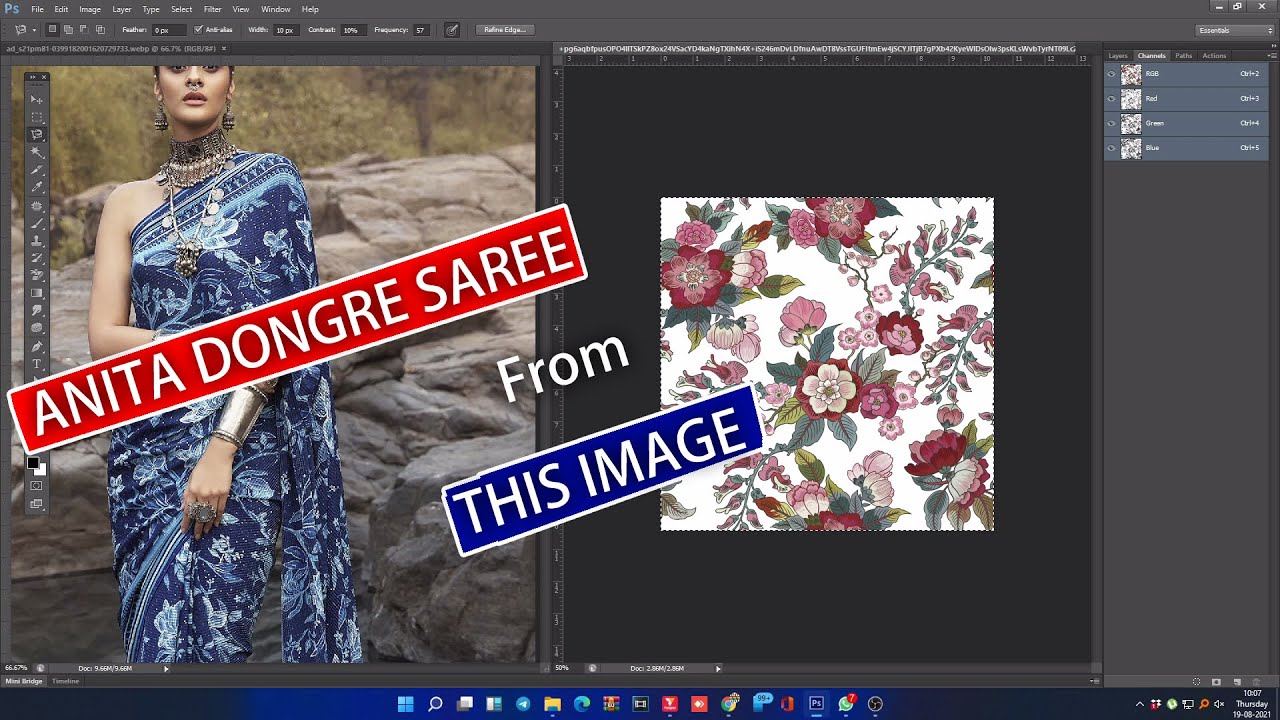Click the foreground color swatch
1280x720 pixels.
pos(32,463)
